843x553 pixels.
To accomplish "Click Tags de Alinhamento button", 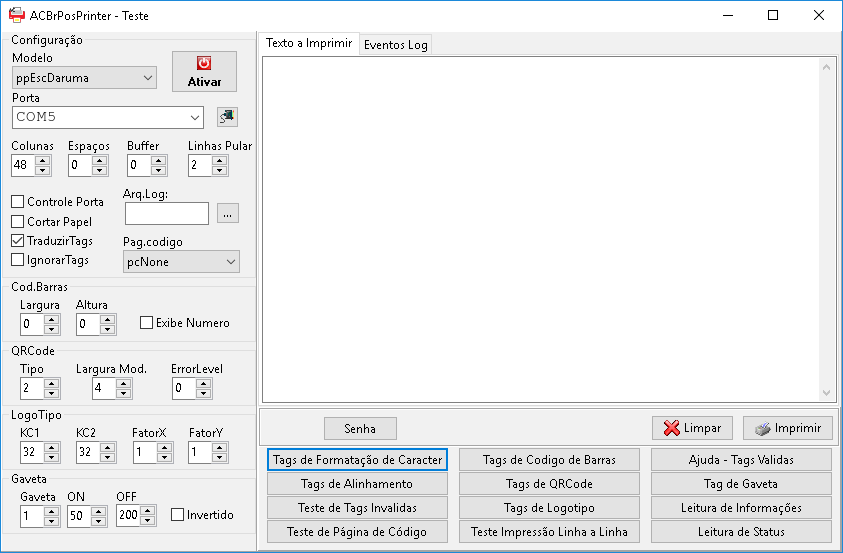I will (x=358, y=484).
